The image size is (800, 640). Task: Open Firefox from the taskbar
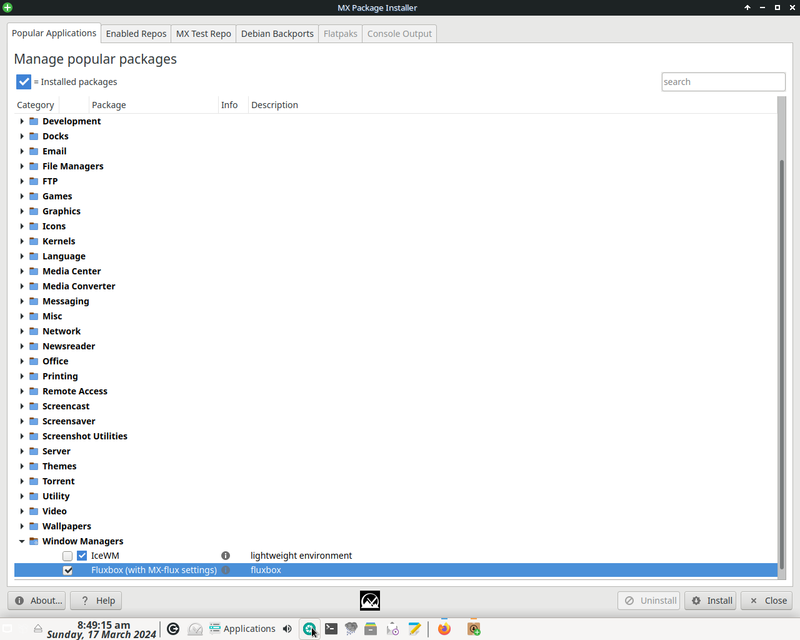point(444,629)
